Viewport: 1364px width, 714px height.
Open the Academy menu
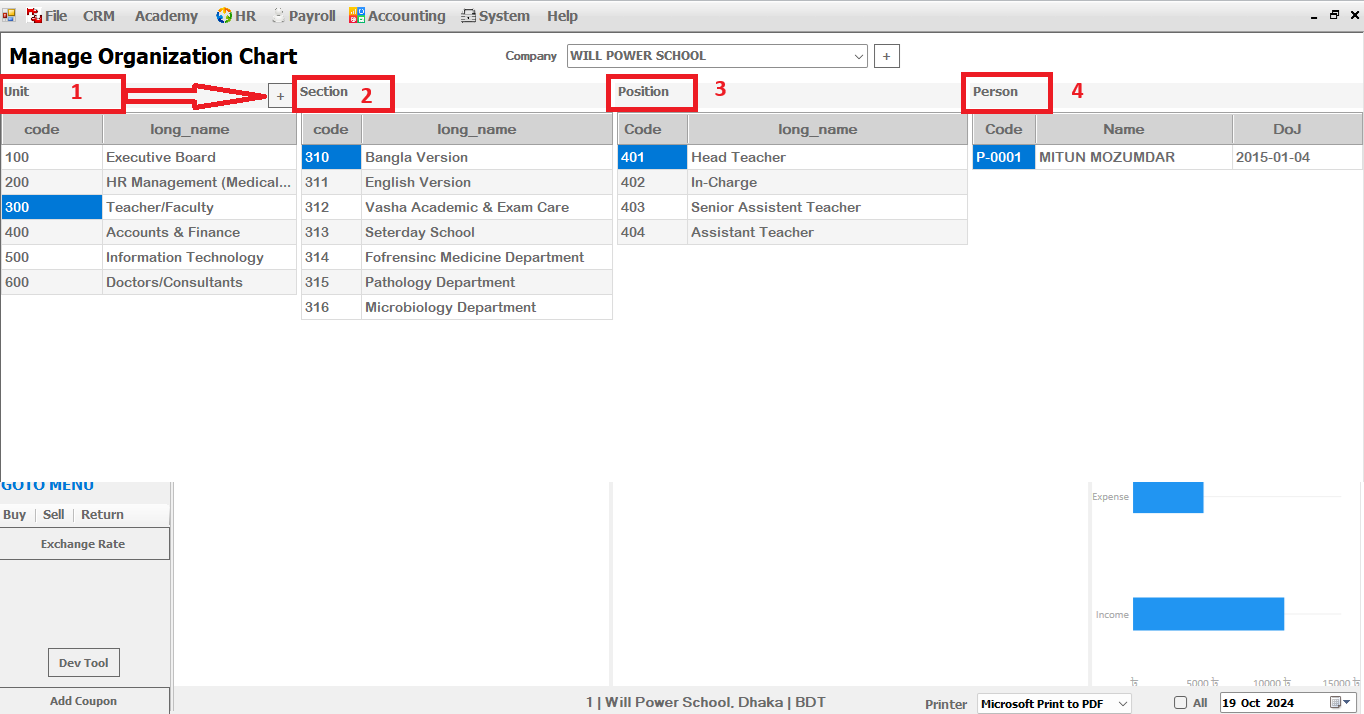(x=166, y=16)
